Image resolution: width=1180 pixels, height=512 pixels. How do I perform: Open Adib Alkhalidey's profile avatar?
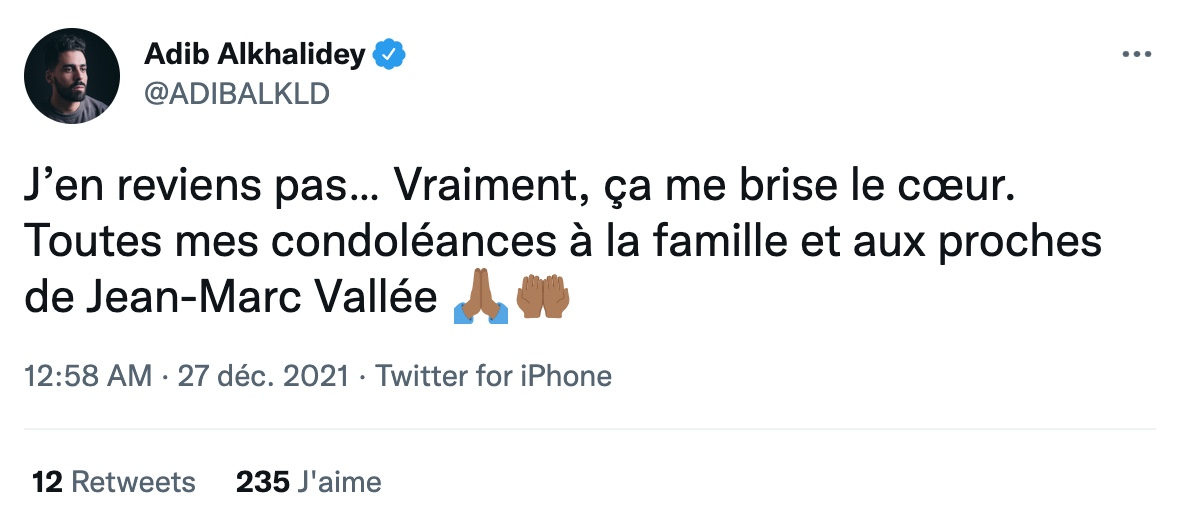coord(71,75)
